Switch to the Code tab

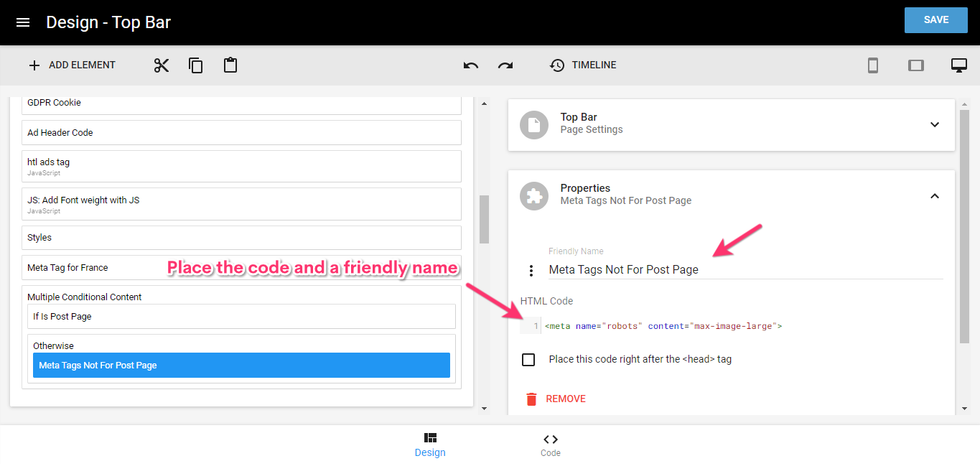pos(550,444)
